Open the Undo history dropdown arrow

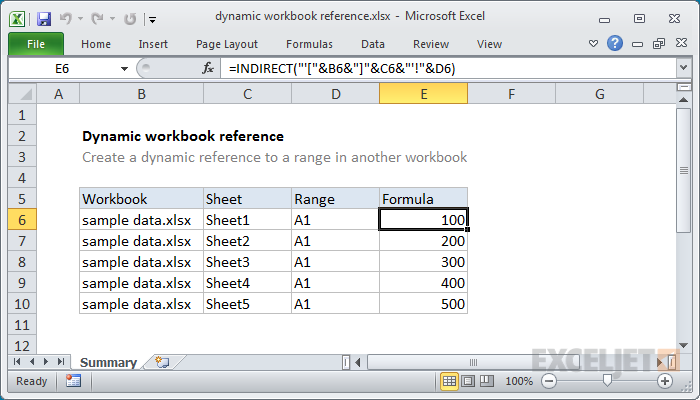(x=80, y=19)
